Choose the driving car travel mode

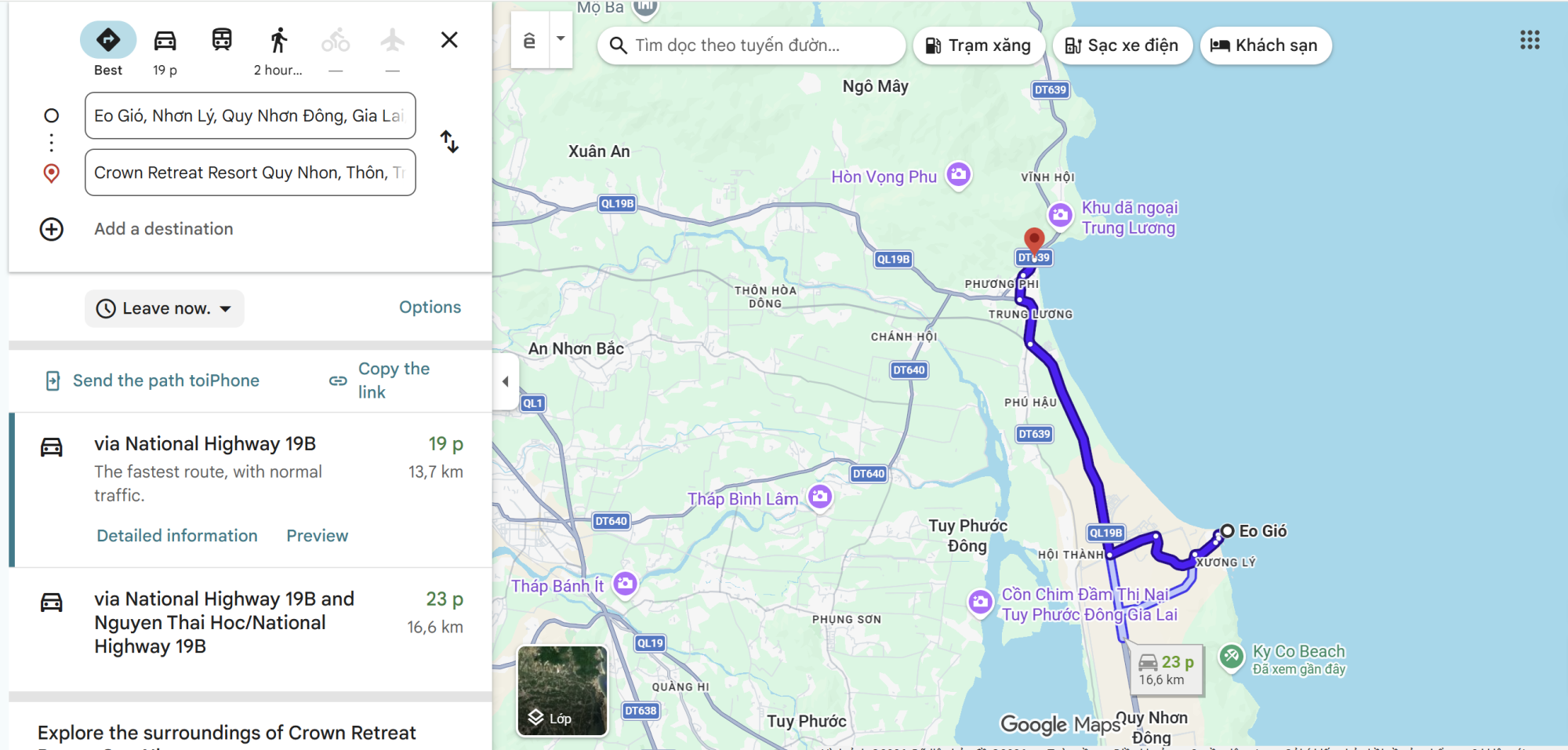(165, 40)
